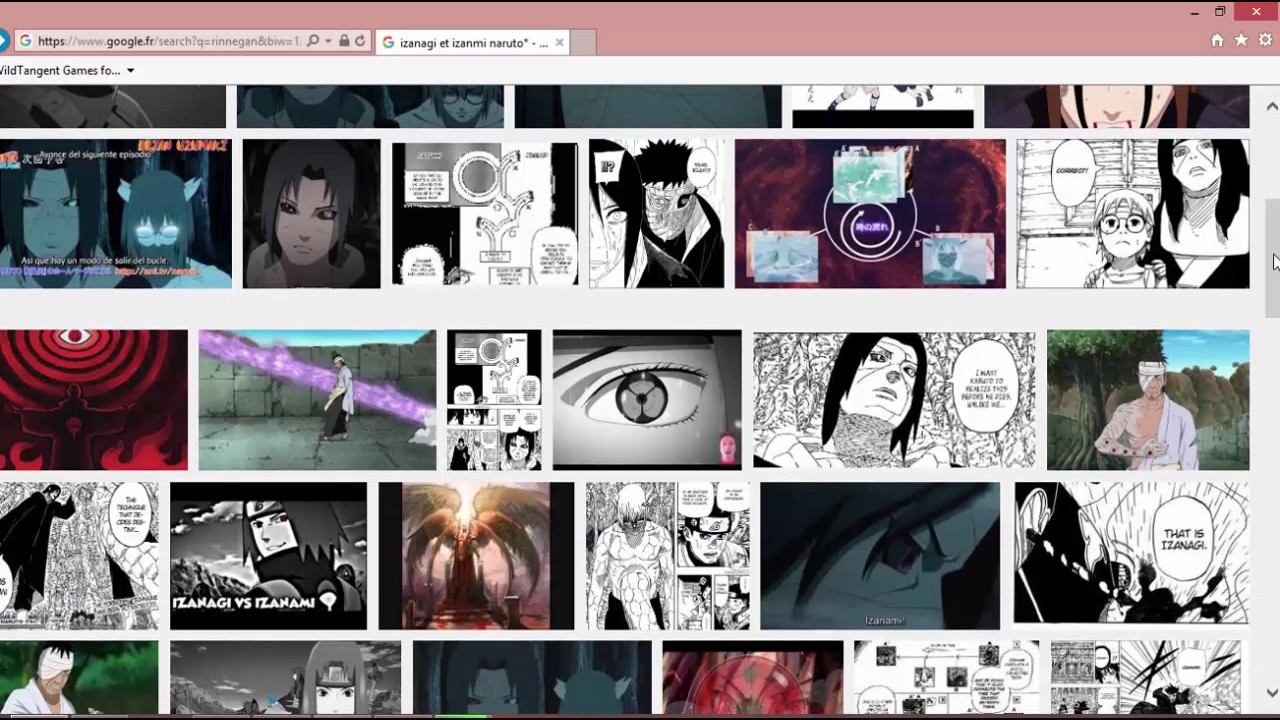This screenshot has height=720, width=1280.
Task: Open the 'The technique that decides destiny' manga thumbnail
Action: coord(79,556)
